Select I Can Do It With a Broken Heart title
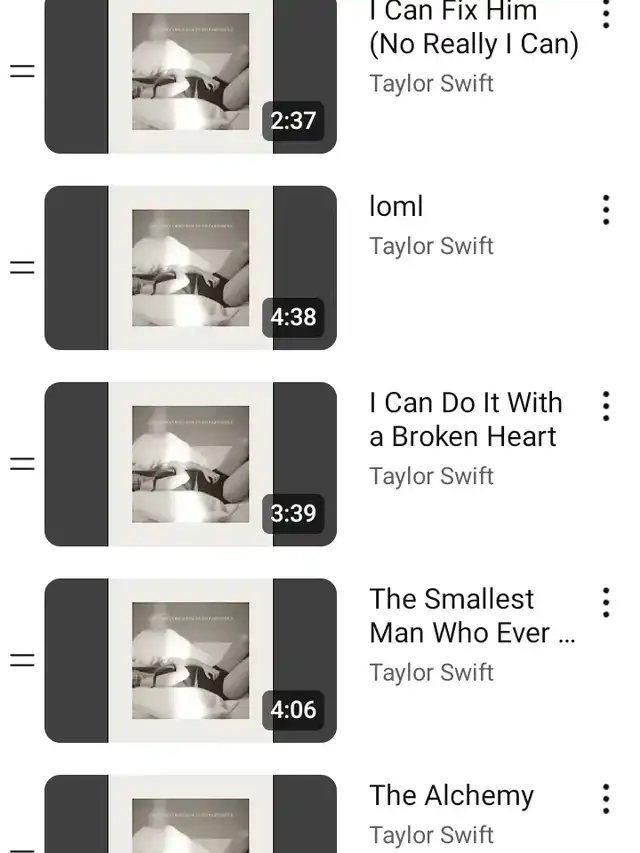This screenshot has height=853, width=640. pos(466,419)
